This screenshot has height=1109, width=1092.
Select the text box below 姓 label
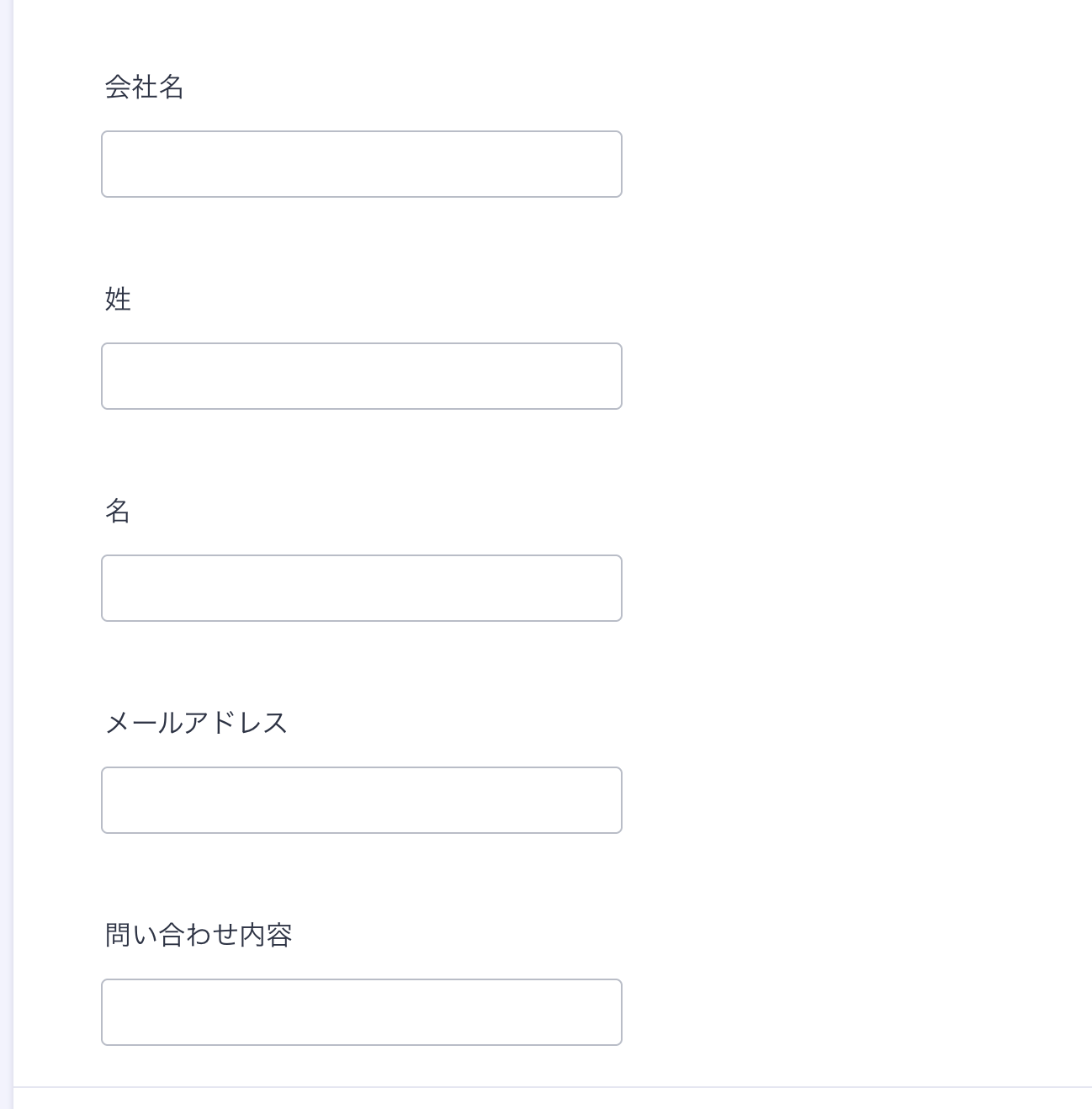pyautogui.click(x=362, y=376)
